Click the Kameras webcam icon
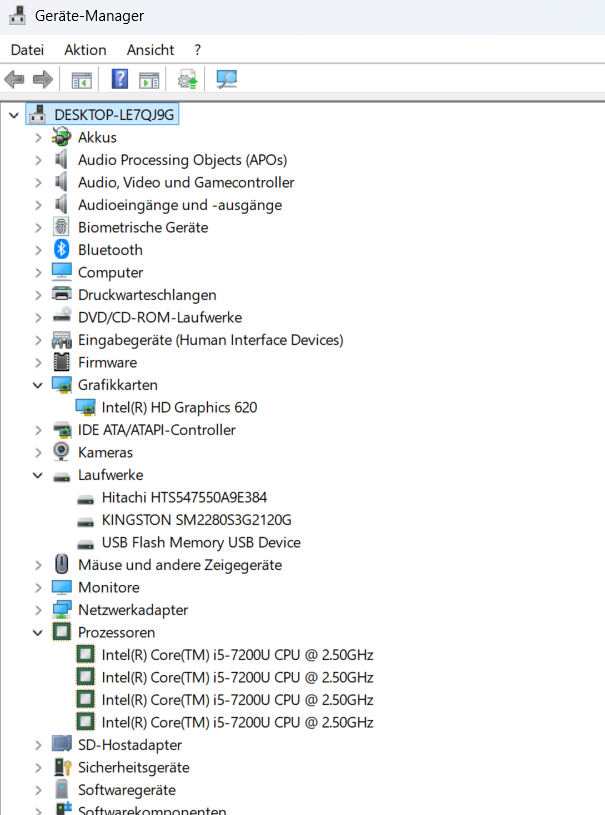 point(61,451)
